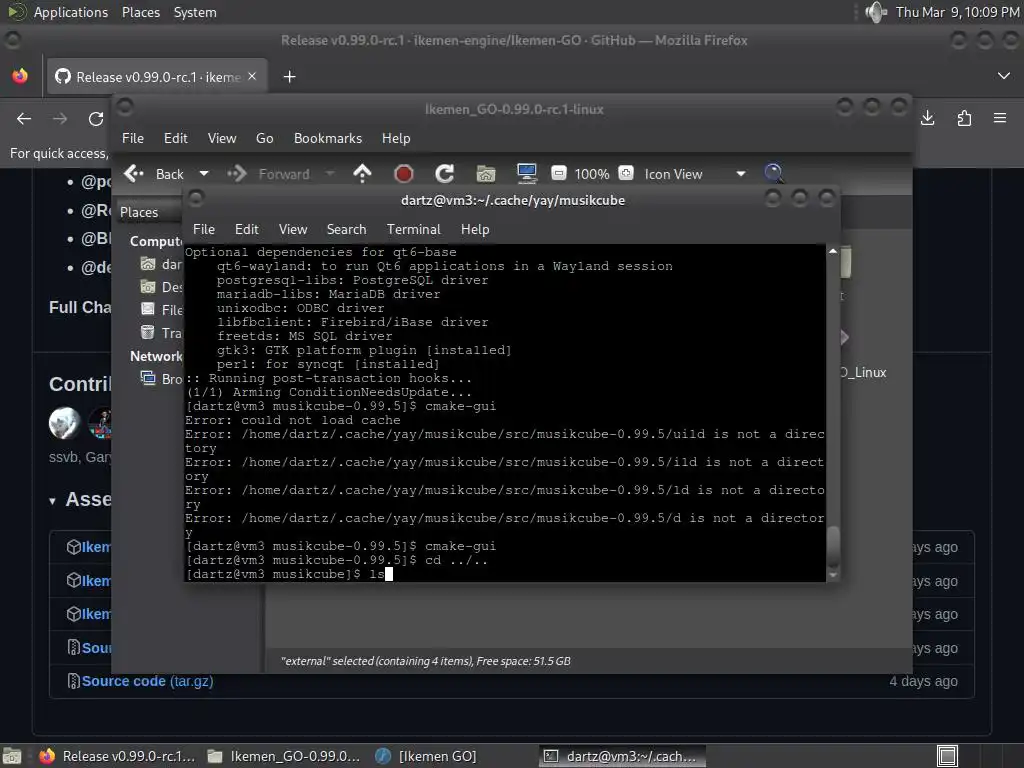1024x768 pixels.
Task: Click volume speaker icon in panel
Action: click(x=876, y=12)
